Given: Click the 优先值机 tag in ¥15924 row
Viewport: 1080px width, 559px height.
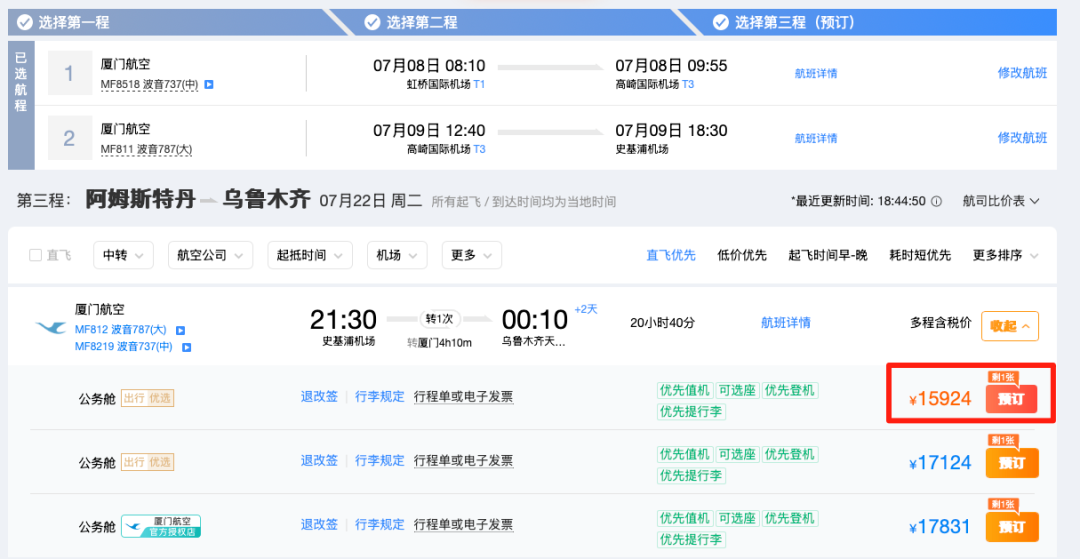Looking at the screenshot, I should pos(685,390).
